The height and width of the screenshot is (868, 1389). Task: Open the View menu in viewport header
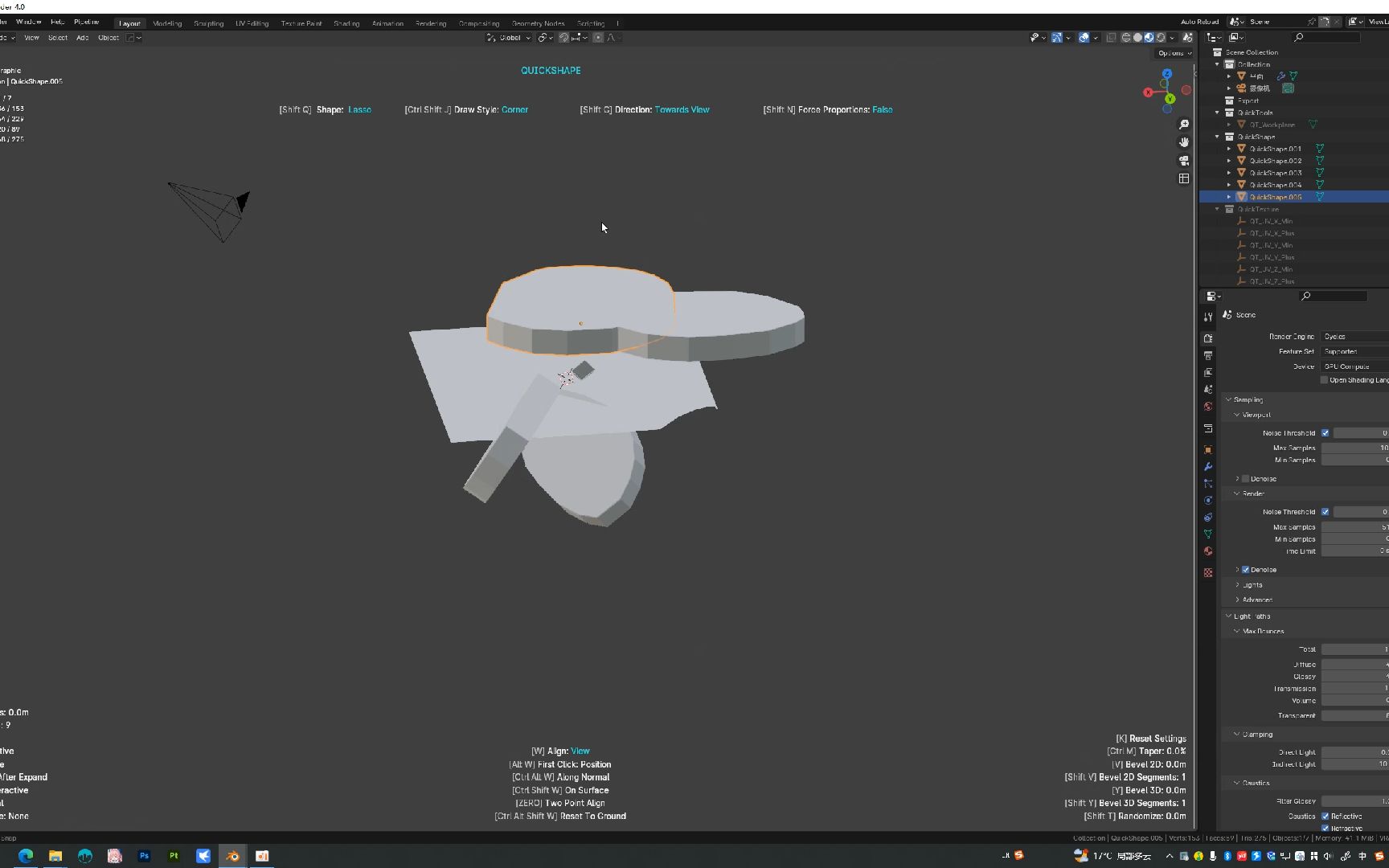(31, 37)
